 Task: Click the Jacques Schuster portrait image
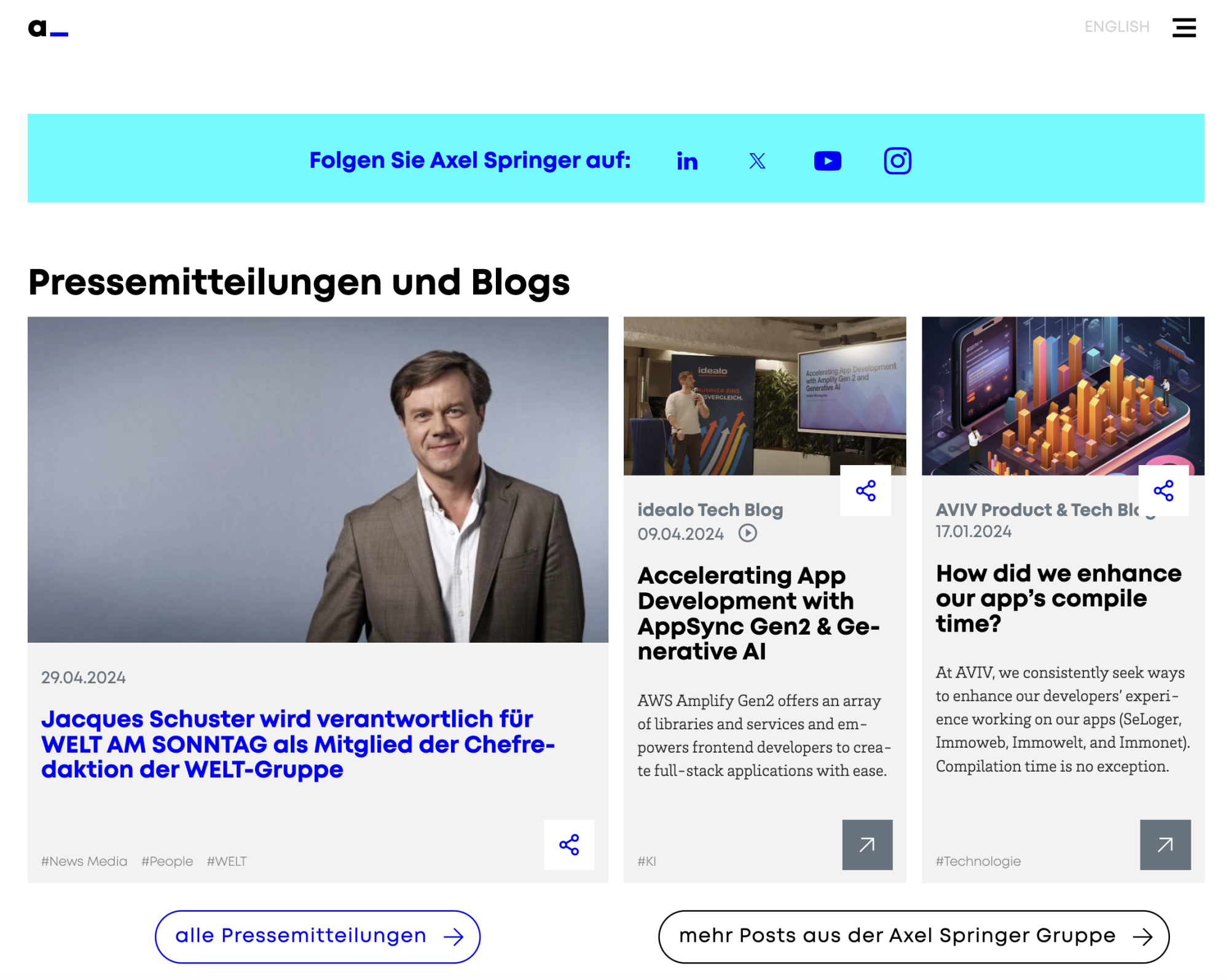[318, 479]
